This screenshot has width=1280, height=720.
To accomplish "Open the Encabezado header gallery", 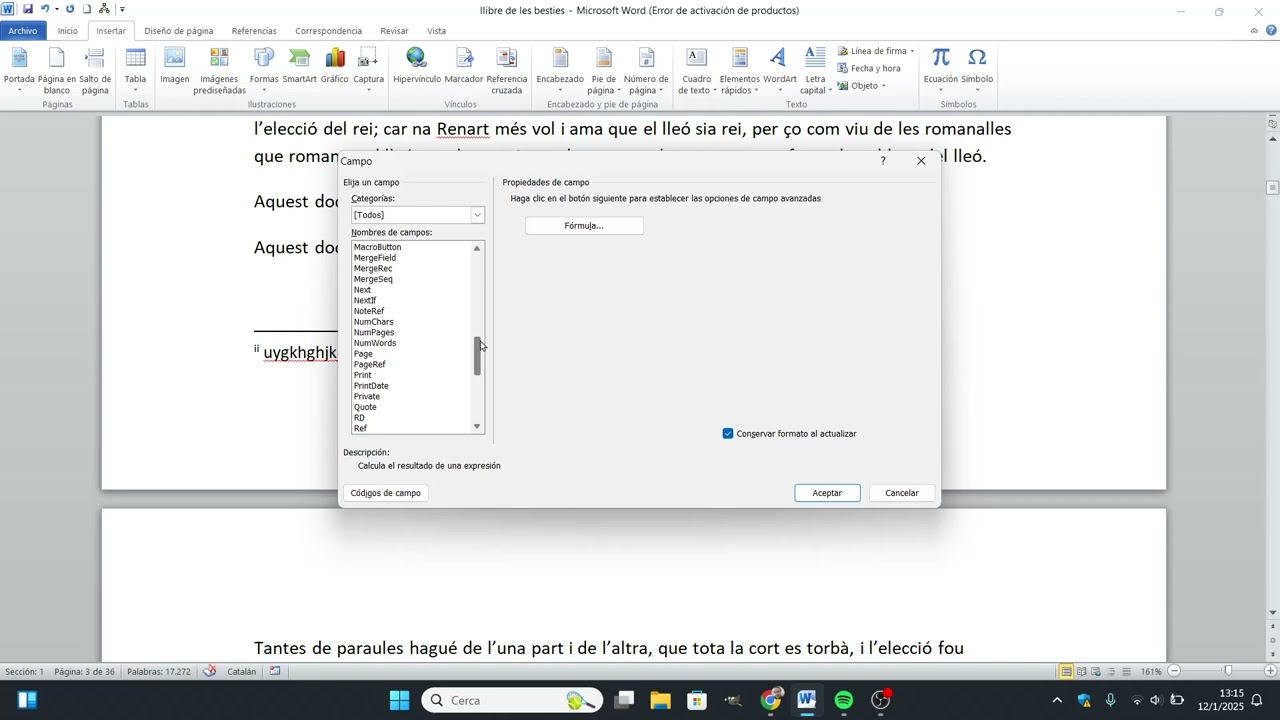I will click(560, 70).
